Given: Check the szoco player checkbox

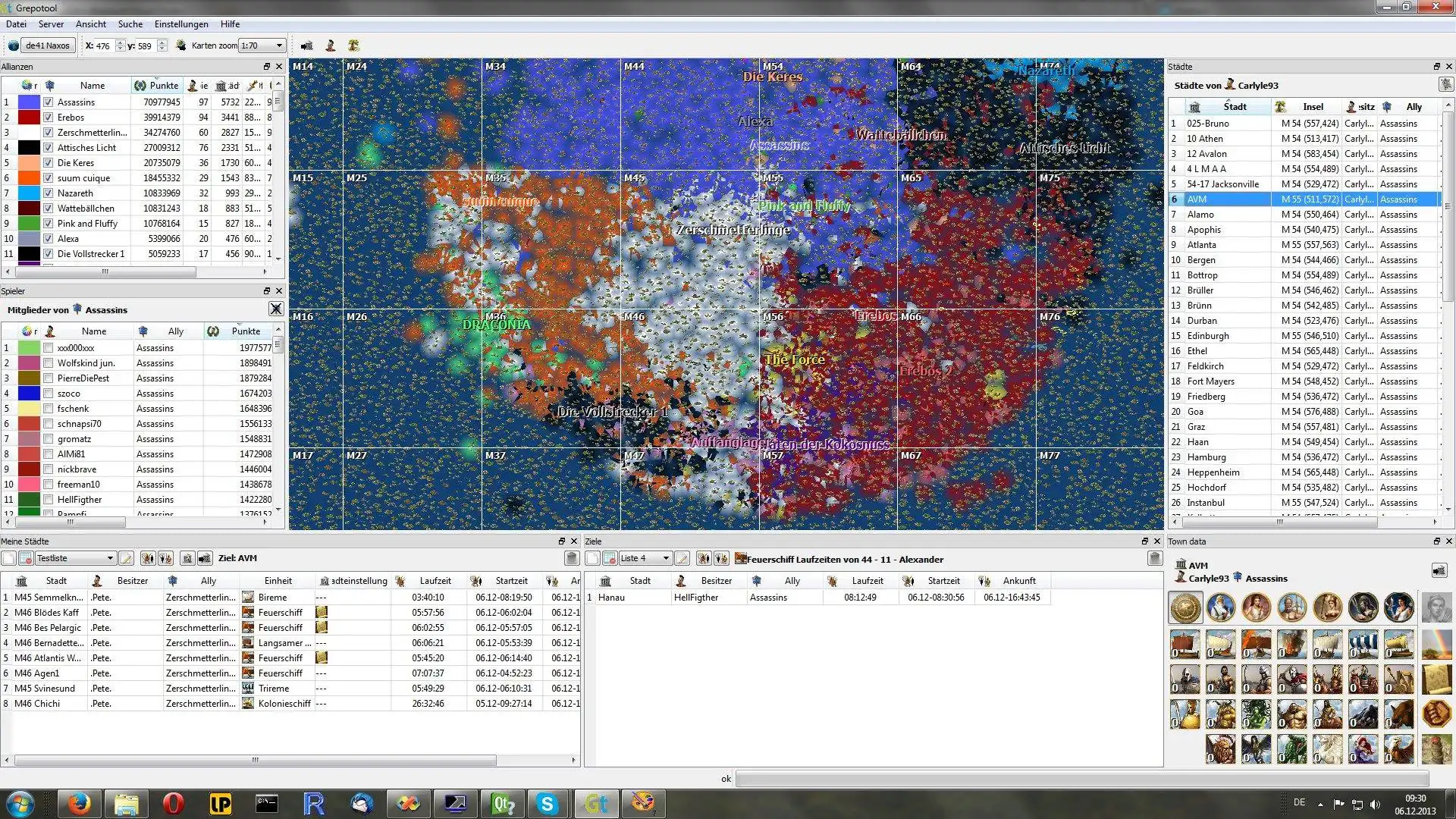Looking at the screenshot, I should pos(49,394).
